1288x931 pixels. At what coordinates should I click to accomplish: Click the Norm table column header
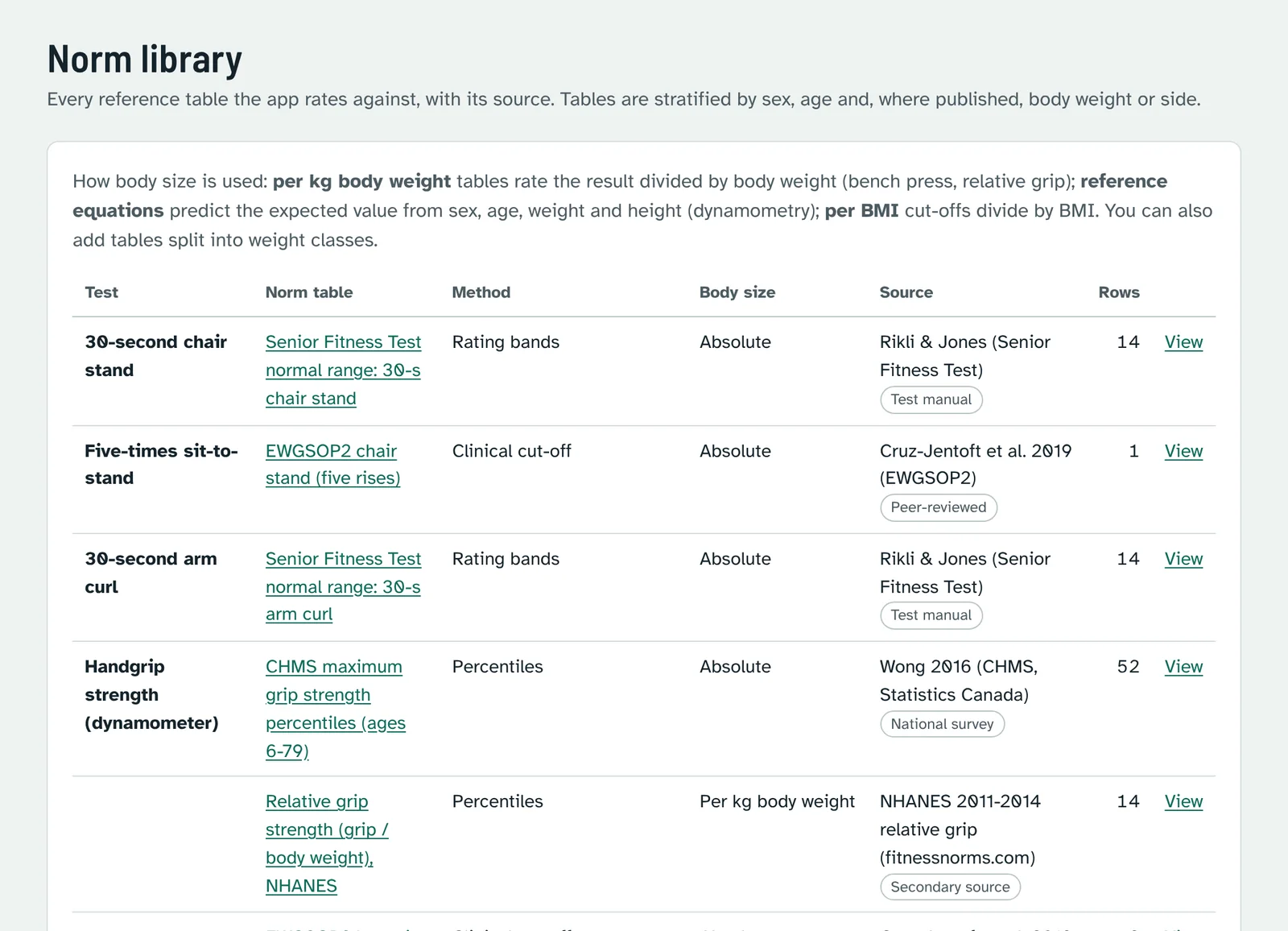(309, 292)
